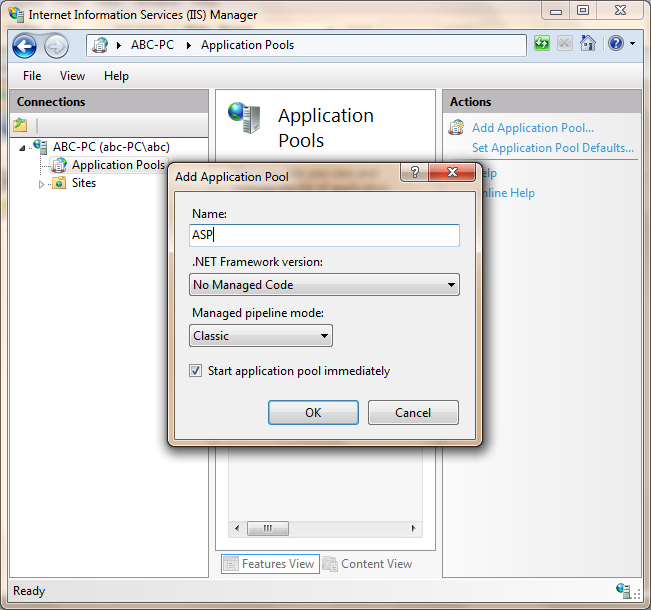The height and width of the screenshot is (610, 651).
Task: Click the Connections toolbar up-folder icon
Action: coord(20,125)
